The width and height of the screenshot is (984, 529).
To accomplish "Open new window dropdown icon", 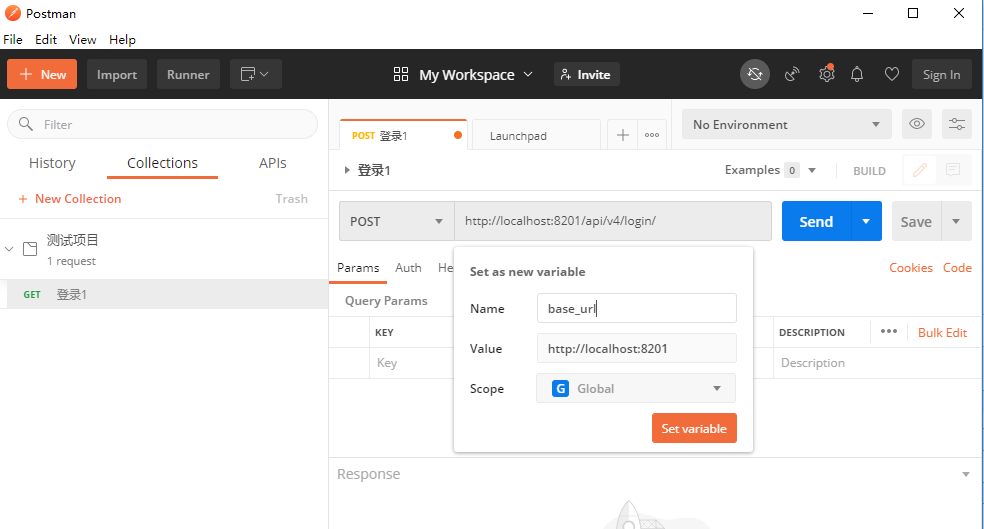I will click(255, 75).
